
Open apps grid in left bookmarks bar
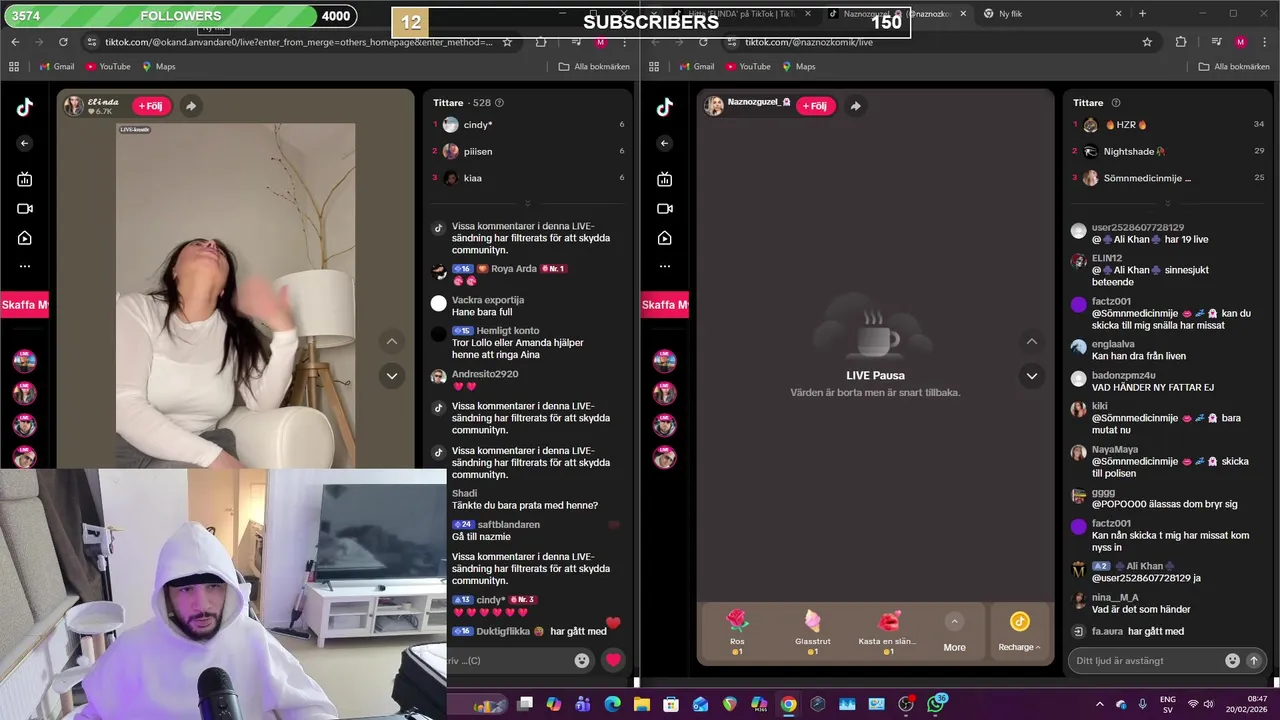(x=14, y=67)
